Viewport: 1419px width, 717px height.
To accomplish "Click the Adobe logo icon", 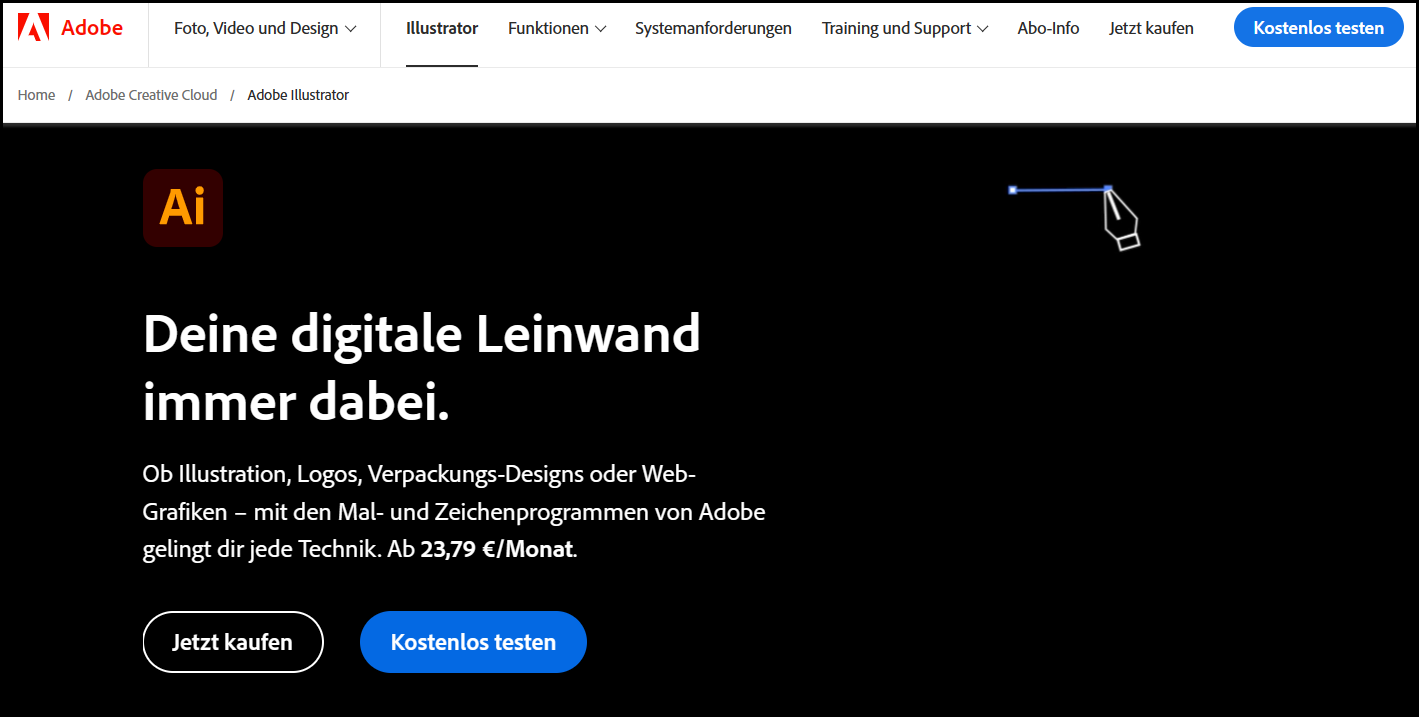I will click(x=33, y=28).
